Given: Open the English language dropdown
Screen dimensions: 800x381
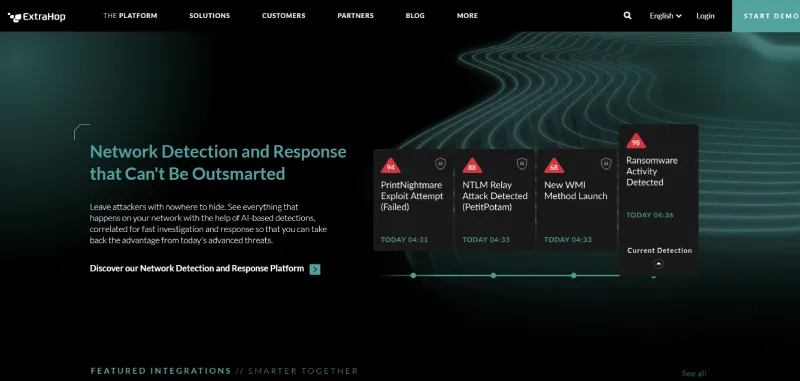Looking at the screenshot, I should pyautogui.click(x=665, y=16).
